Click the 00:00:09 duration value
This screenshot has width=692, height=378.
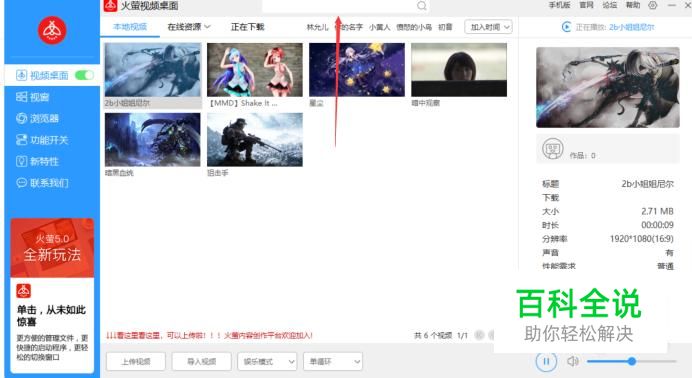pyautogui.click(x=657, y=225)
